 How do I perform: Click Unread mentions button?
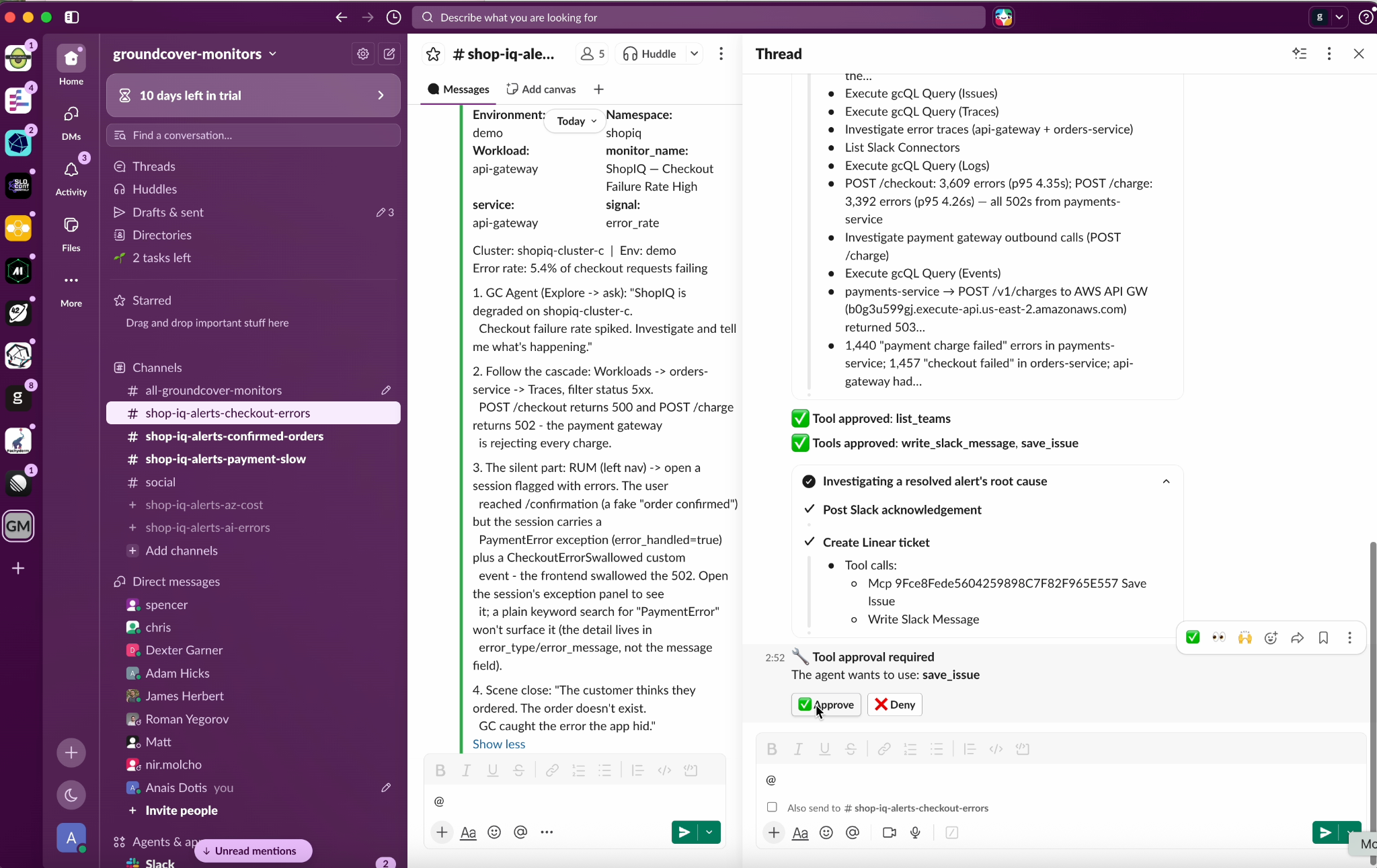(x=253, y=851)
